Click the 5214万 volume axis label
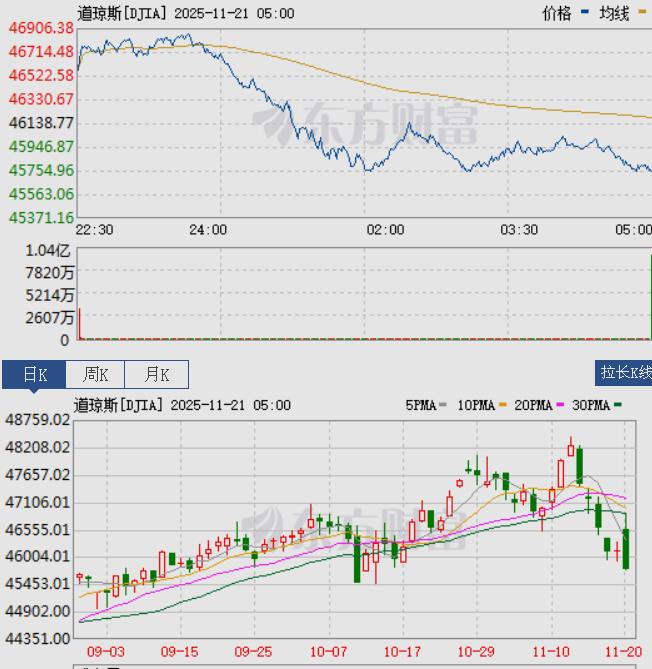 [49, 295]
